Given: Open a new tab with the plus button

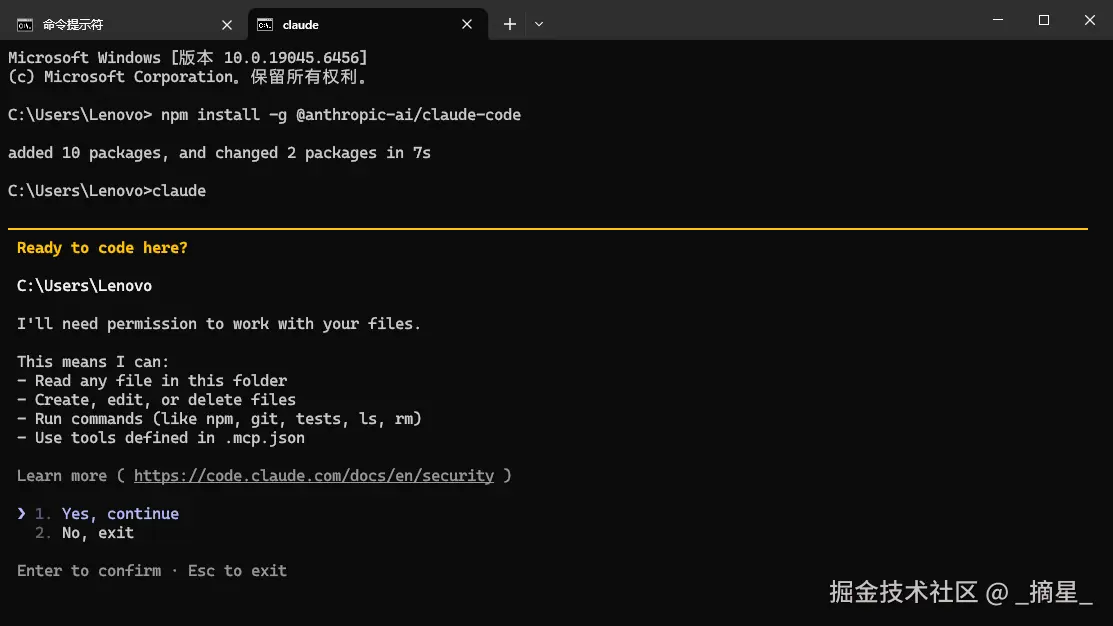Looking at the screenshot, I should pyautogui.click(x=510, y=24).
